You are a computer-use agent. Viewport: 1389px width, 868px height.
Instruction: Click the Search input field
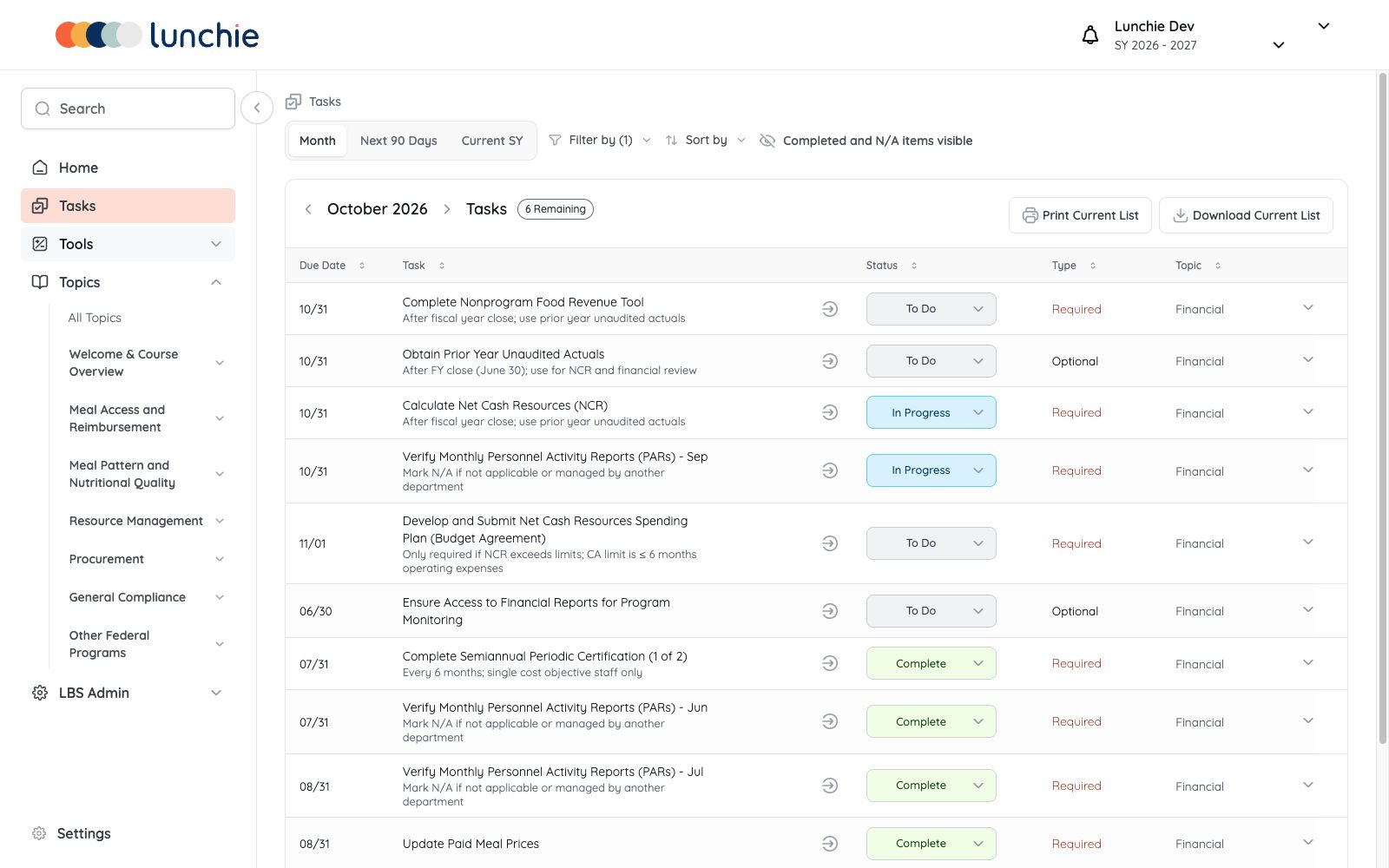[x=128, y=108]
